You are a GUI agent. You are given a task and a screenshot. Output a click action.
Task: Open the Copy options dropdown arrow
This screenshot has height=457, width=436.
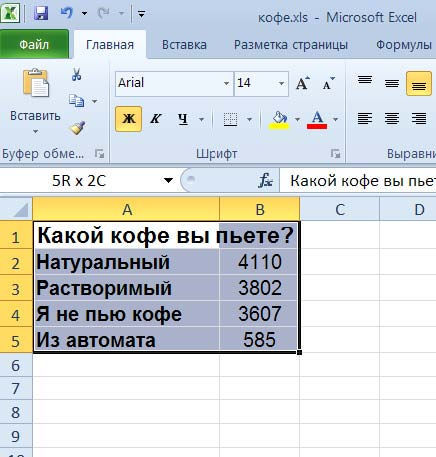(95, 101)
